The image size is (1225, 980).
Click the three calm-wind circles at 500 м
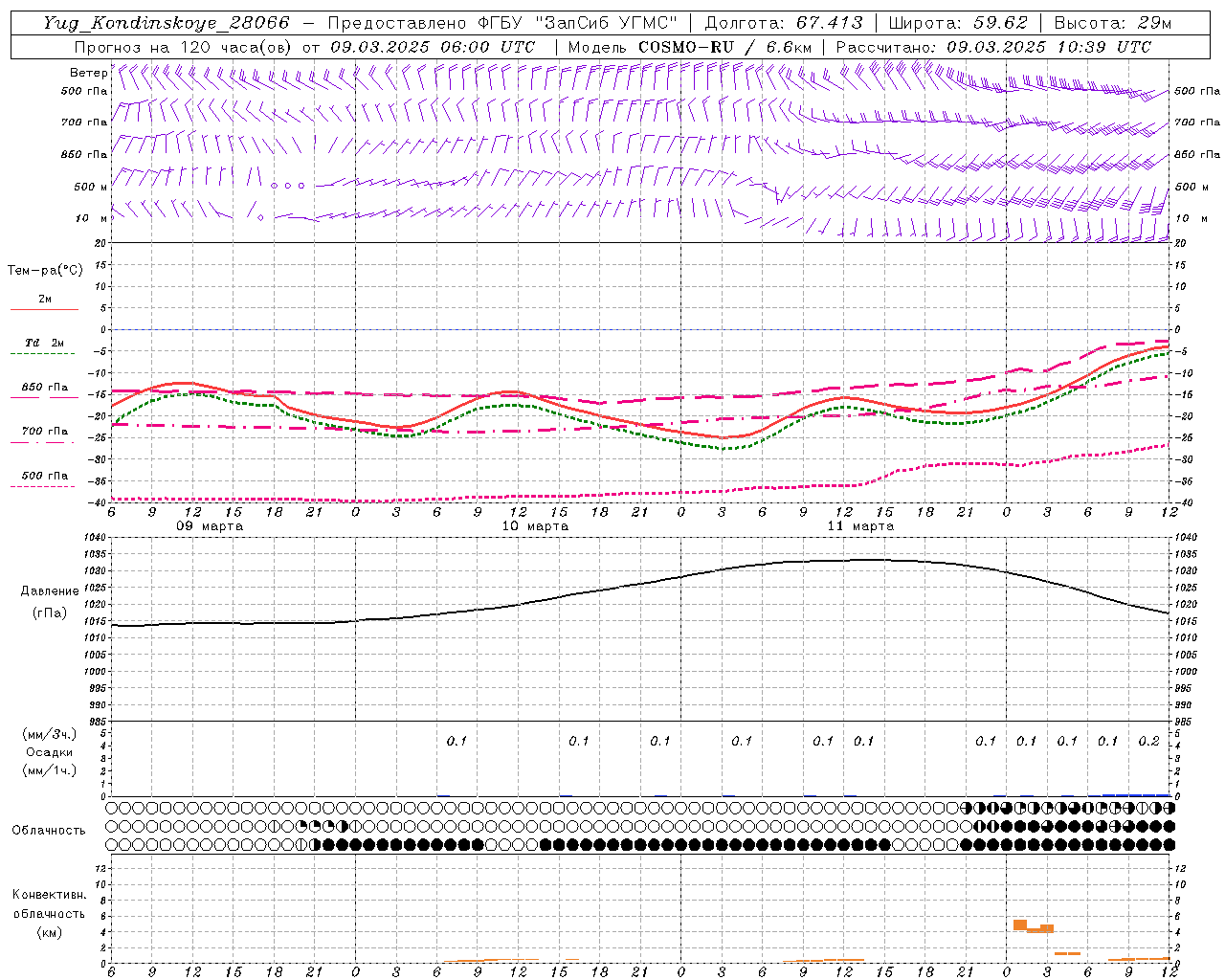(287, 186)
